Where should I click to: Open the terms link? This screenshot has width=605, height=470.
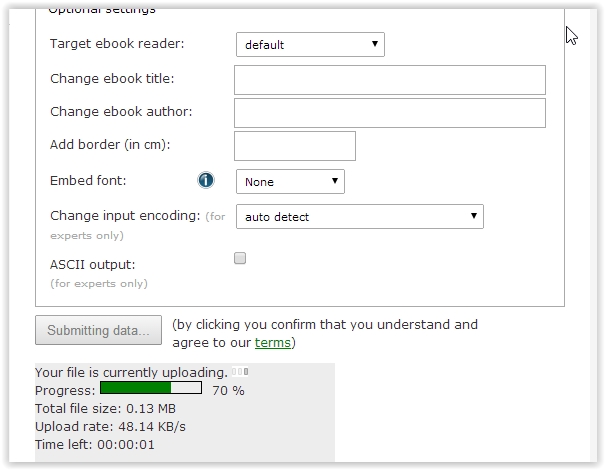[x=272, y=343]
